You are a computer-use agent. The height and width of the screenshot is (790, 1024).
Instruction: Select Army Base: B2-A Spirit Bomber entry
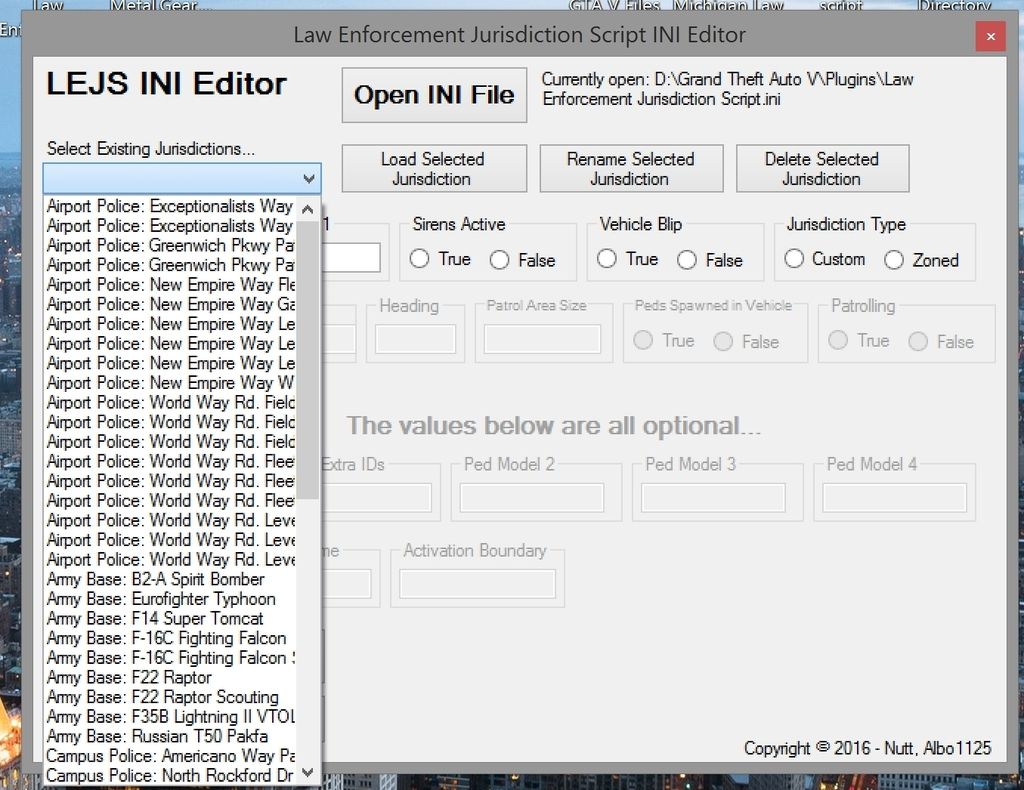pyautogui.click(x=156, y=579)
